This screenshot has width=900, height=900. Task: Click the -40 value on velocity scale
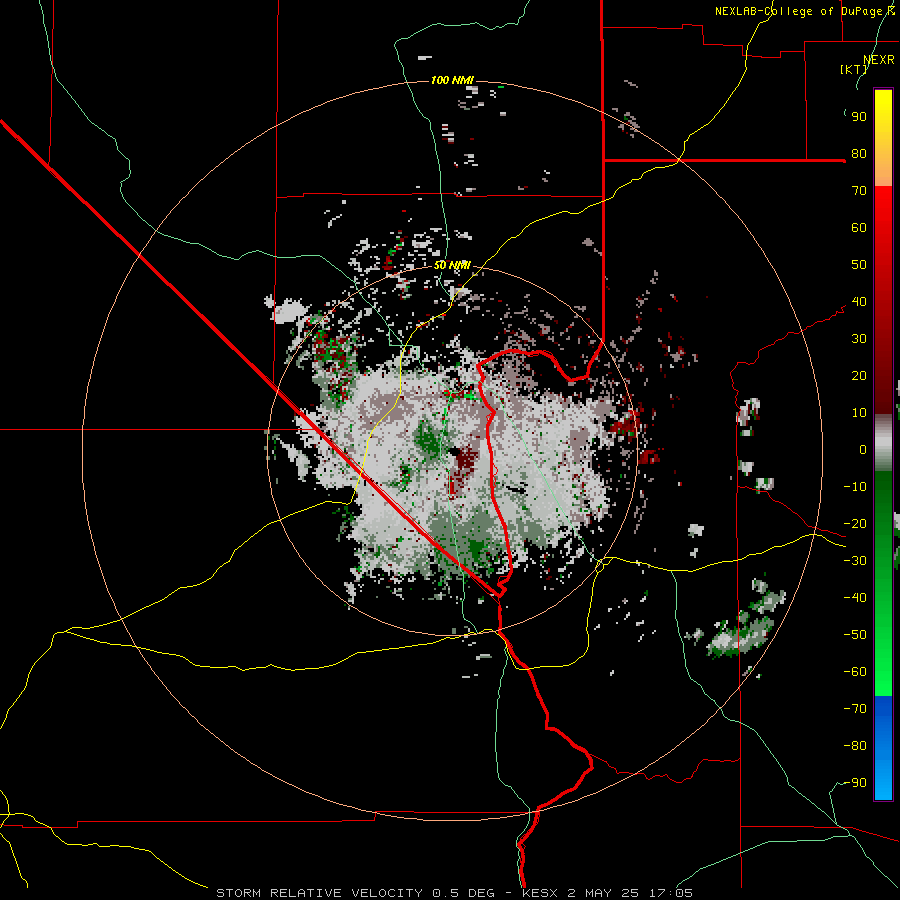855,598
